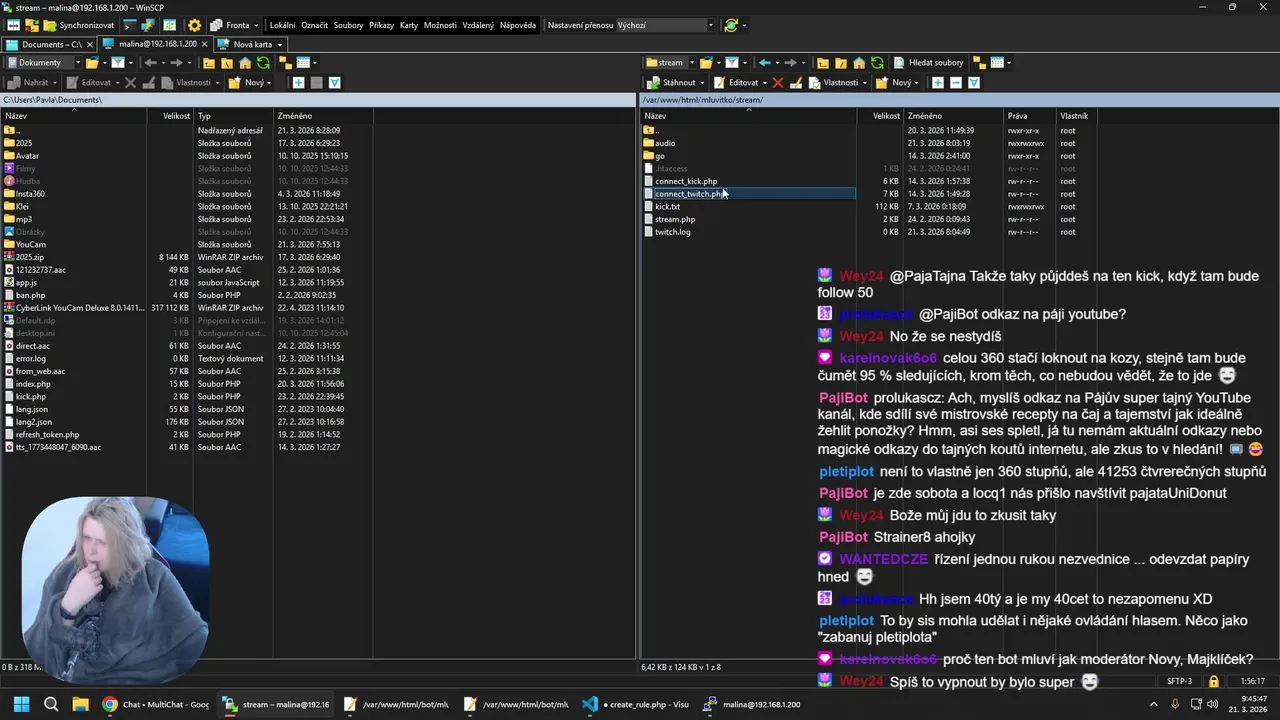Delete selected remote file with red X
Screen dimensions: 1280x720
coord(778,82)
